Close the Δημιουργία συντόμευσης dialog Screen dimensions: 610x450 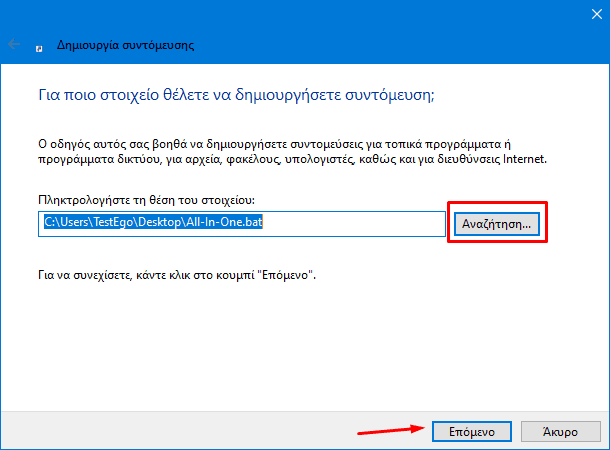[596, 14]
